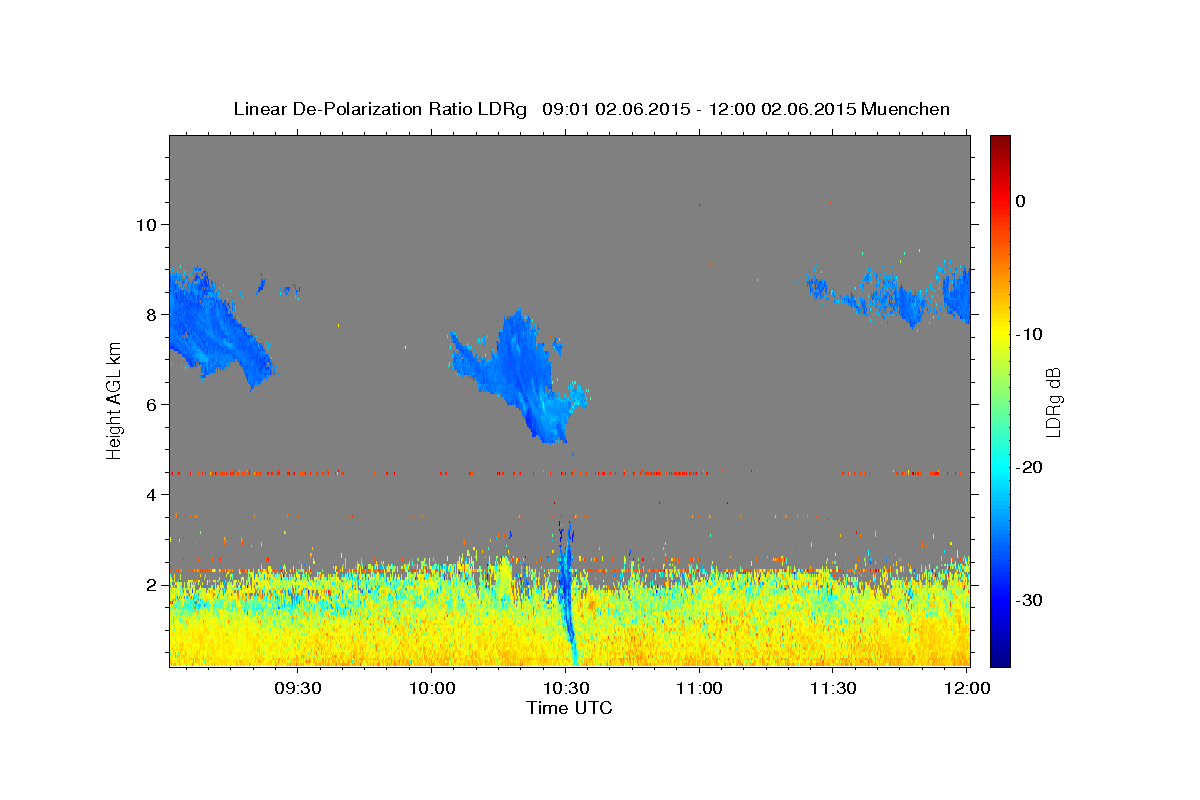The height and width of the screenshot is (800, 1200).
Task: Click the dark red top of the colorbar
Action: point(1000,145)
